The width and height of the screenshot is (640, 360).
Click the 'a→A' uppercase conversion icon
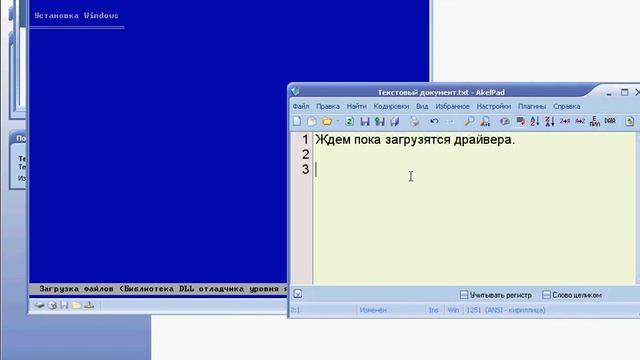[x=565, y=121]
